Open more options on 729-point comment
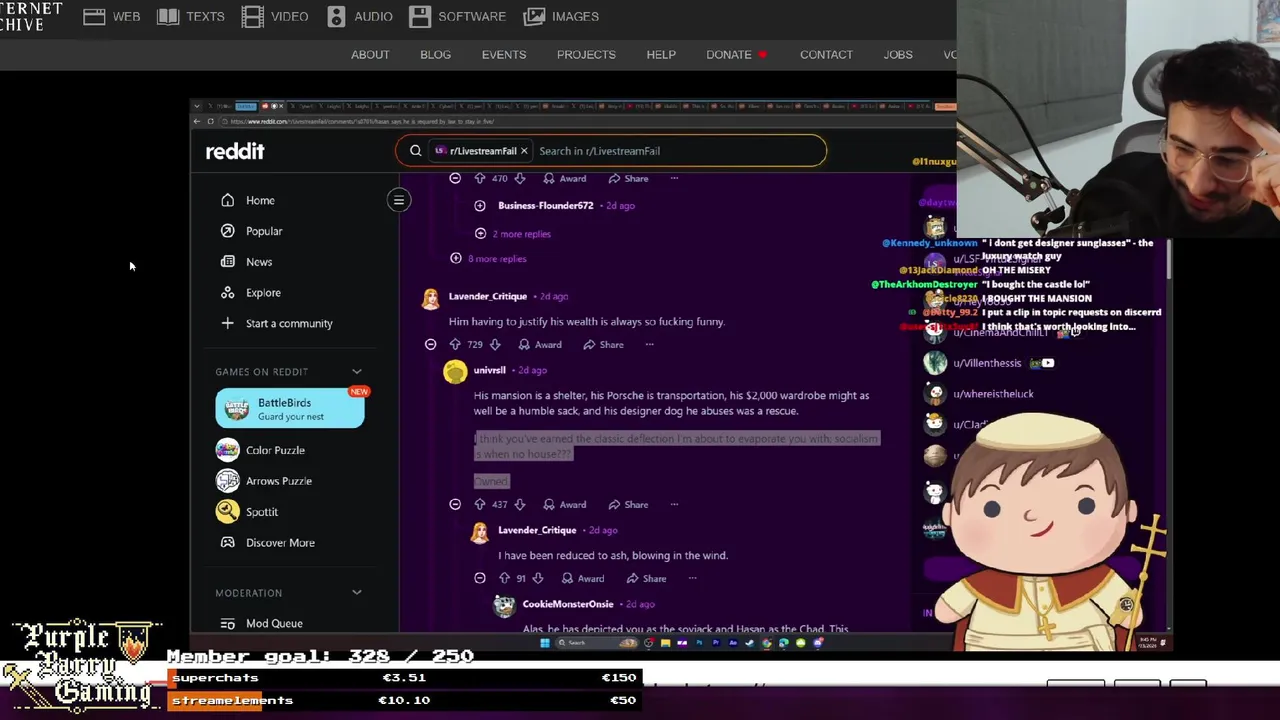Image resolution: width=1280 pixels, height=720 pixels. tap(649, 344)
